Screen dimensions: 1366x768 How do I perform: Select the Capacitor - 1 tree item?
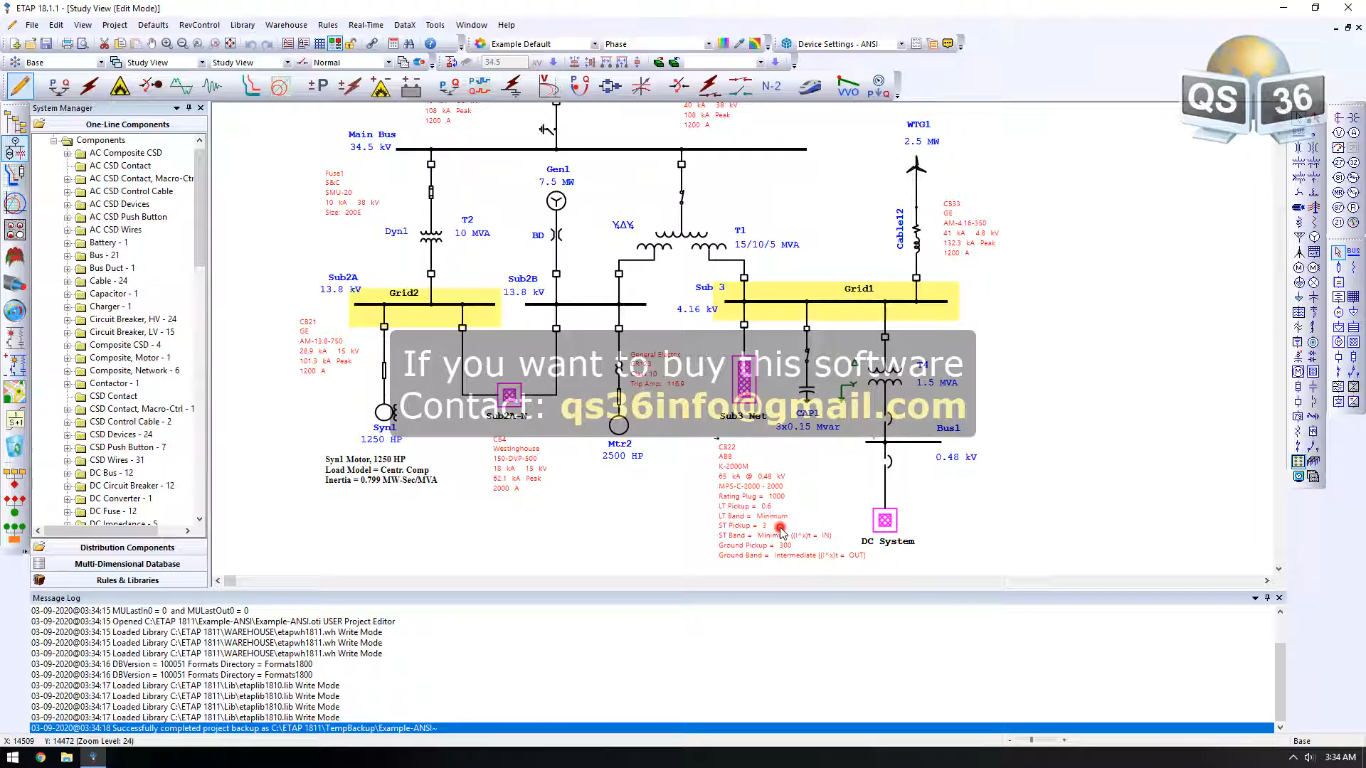coord(113,294)
